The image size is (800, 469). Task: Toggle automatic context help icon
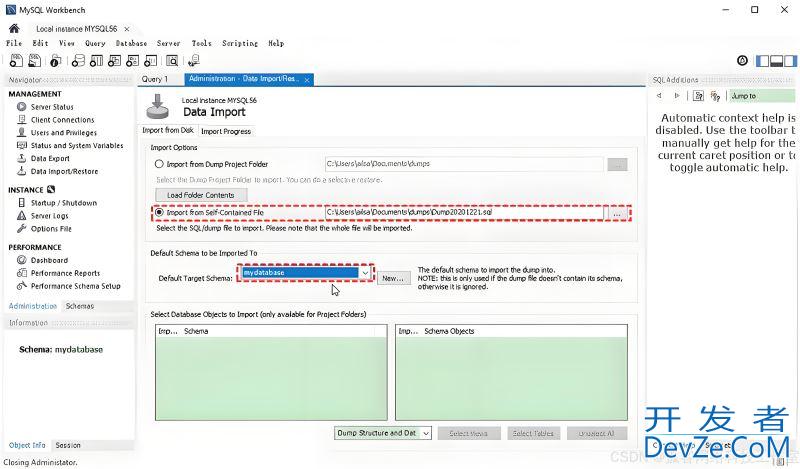click(715, 95)
